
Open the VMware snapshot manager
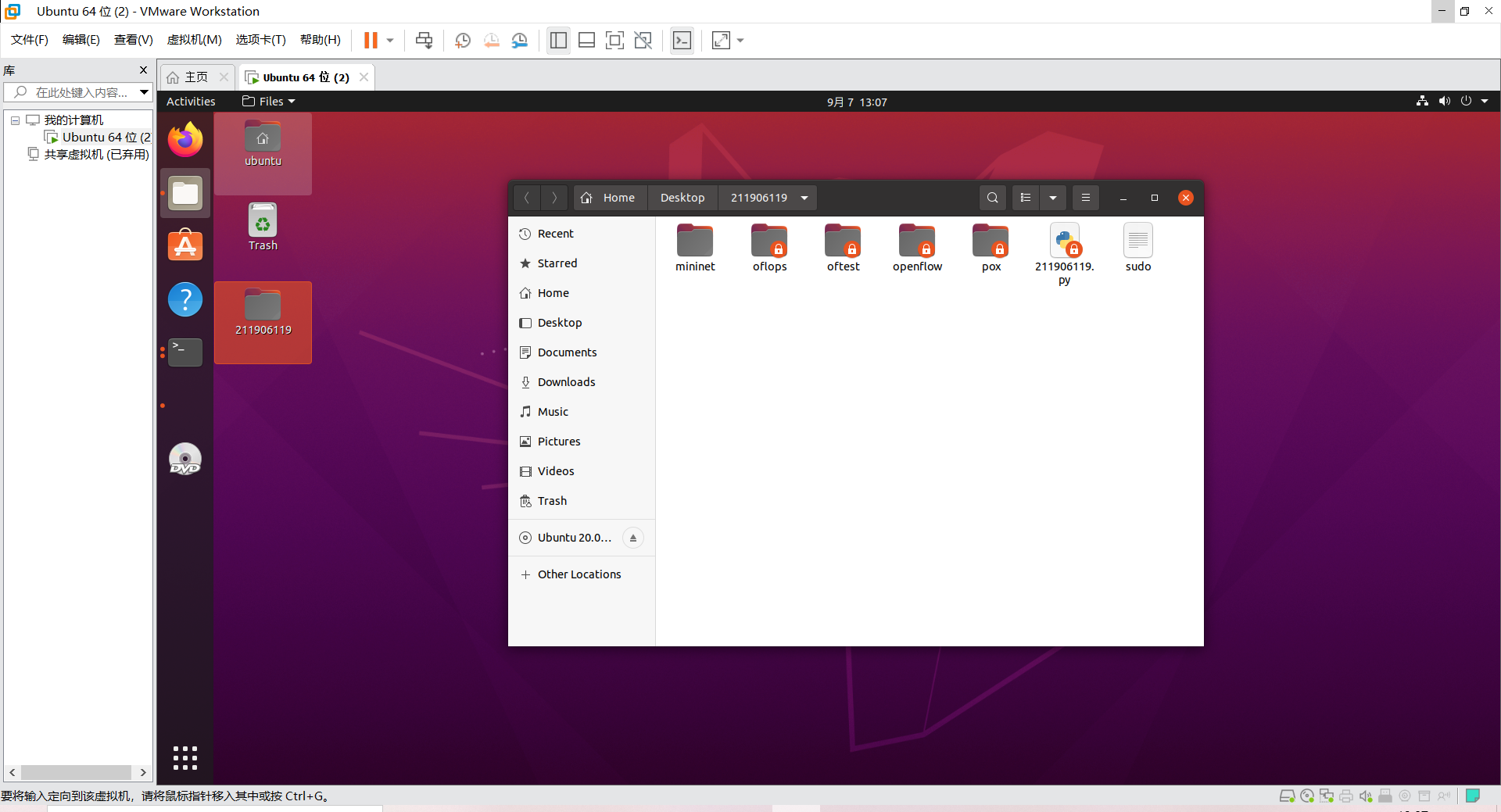point(520,40)
